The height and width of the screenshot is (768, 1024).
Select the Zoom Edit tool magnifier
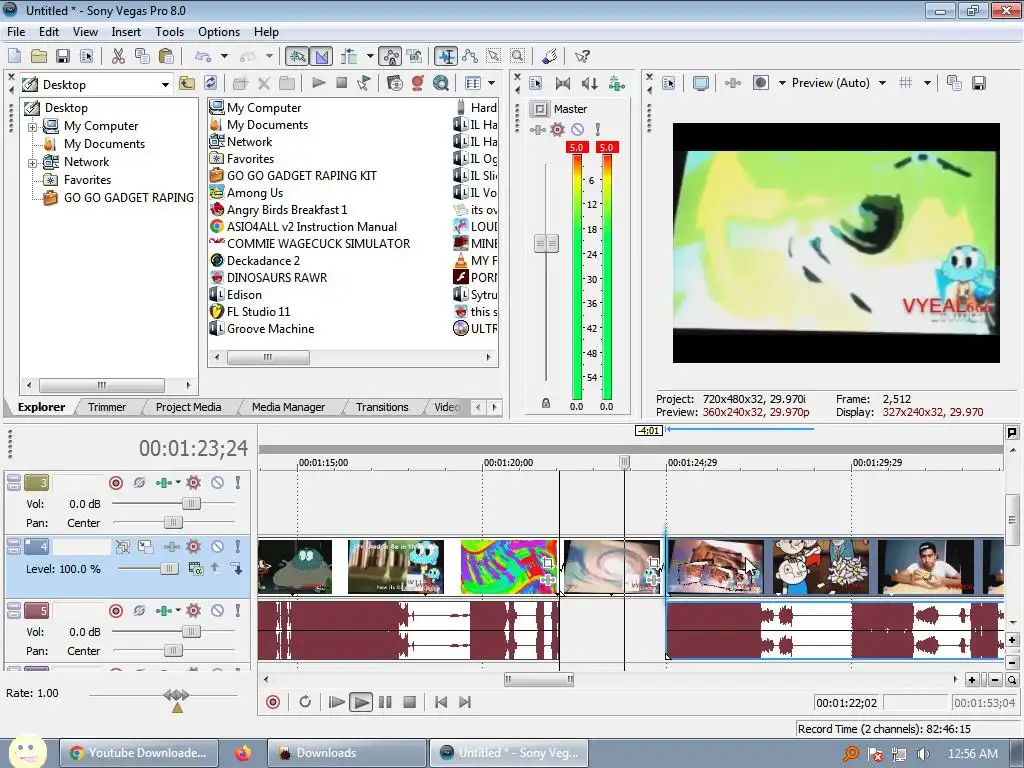(517, 56)
